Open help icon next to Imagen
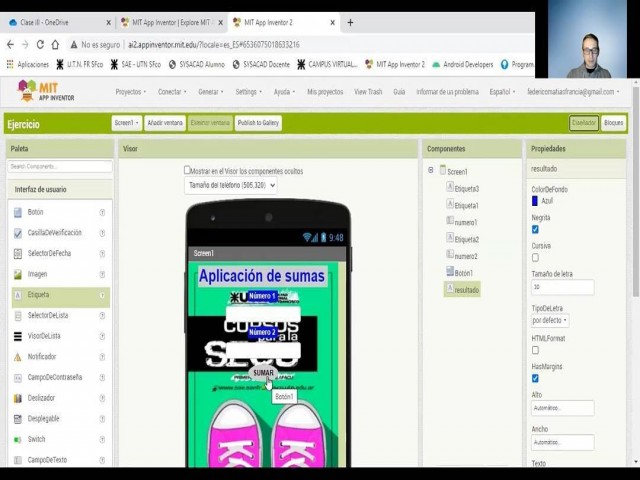 102,274
